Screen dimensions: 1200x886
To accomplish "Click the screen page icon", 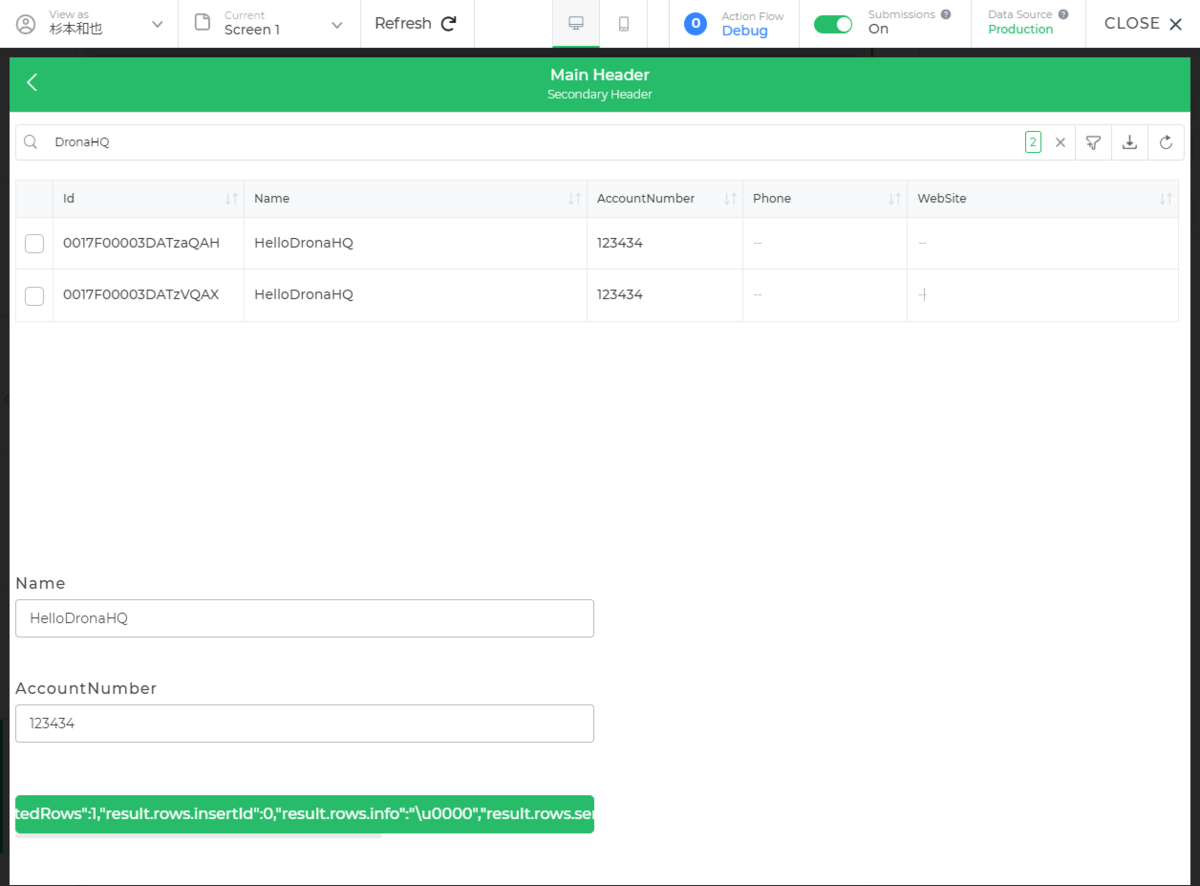I will click(203, 22).
